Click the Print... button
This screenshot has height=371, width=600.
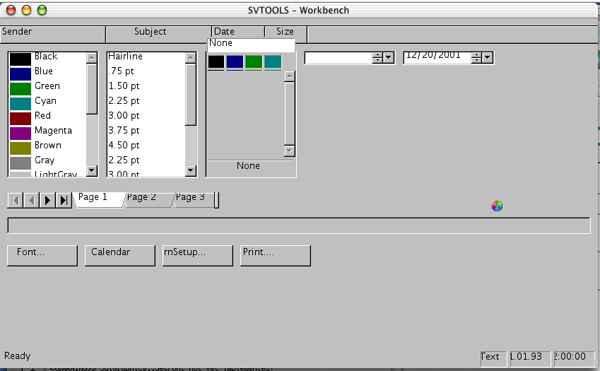click(x=275, y=255)
